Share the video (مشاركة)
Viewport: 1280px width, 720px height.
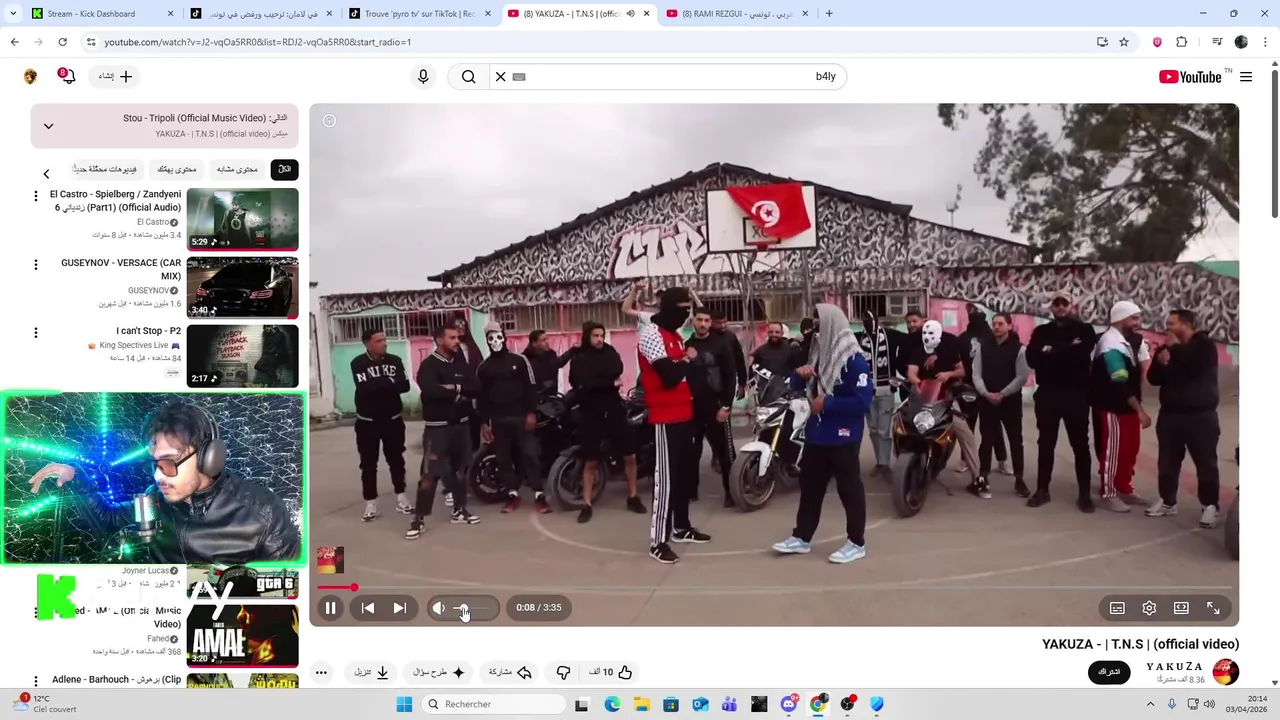[509, 672]
